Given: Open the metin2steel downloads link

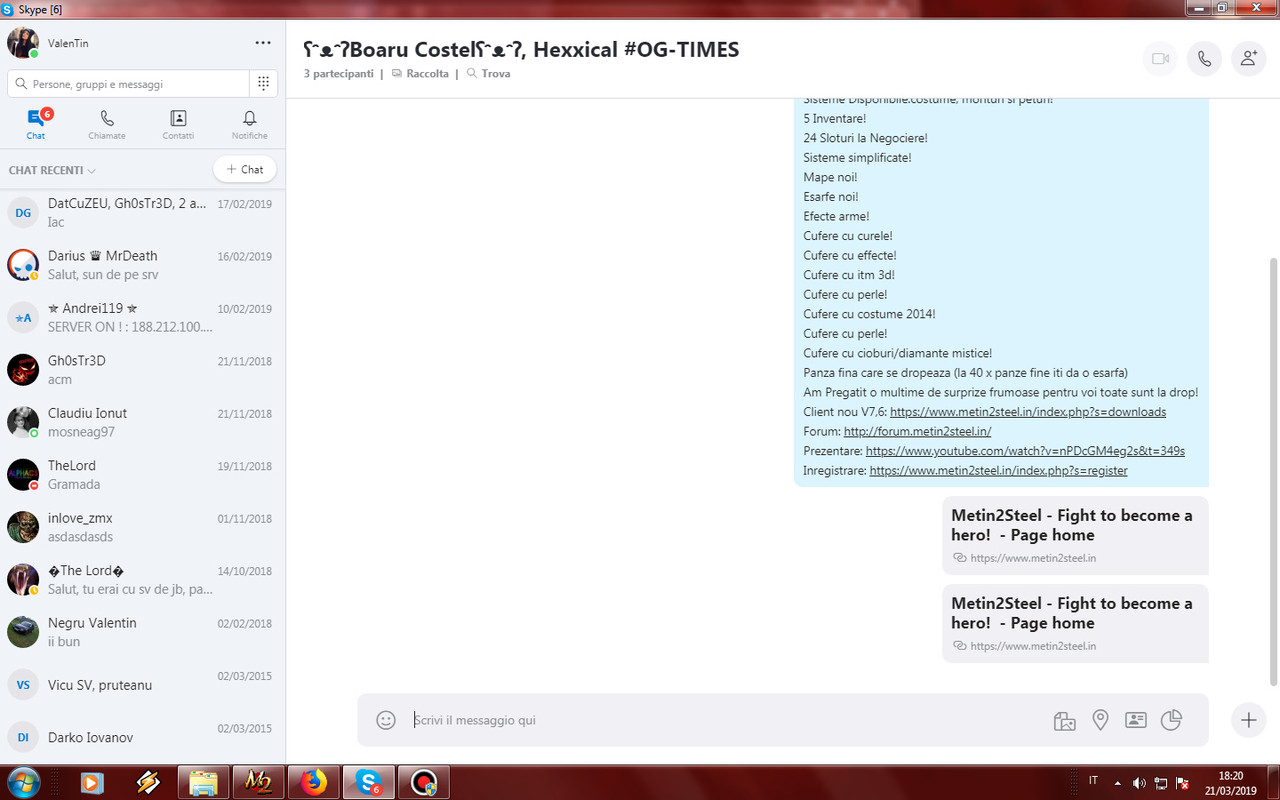Looking at the screenshot, I should pos(1028,412).
